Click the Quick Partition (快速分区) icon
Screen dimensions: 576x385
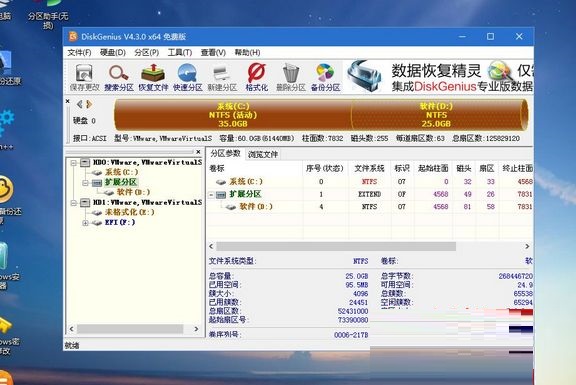[x=188, y=77]
